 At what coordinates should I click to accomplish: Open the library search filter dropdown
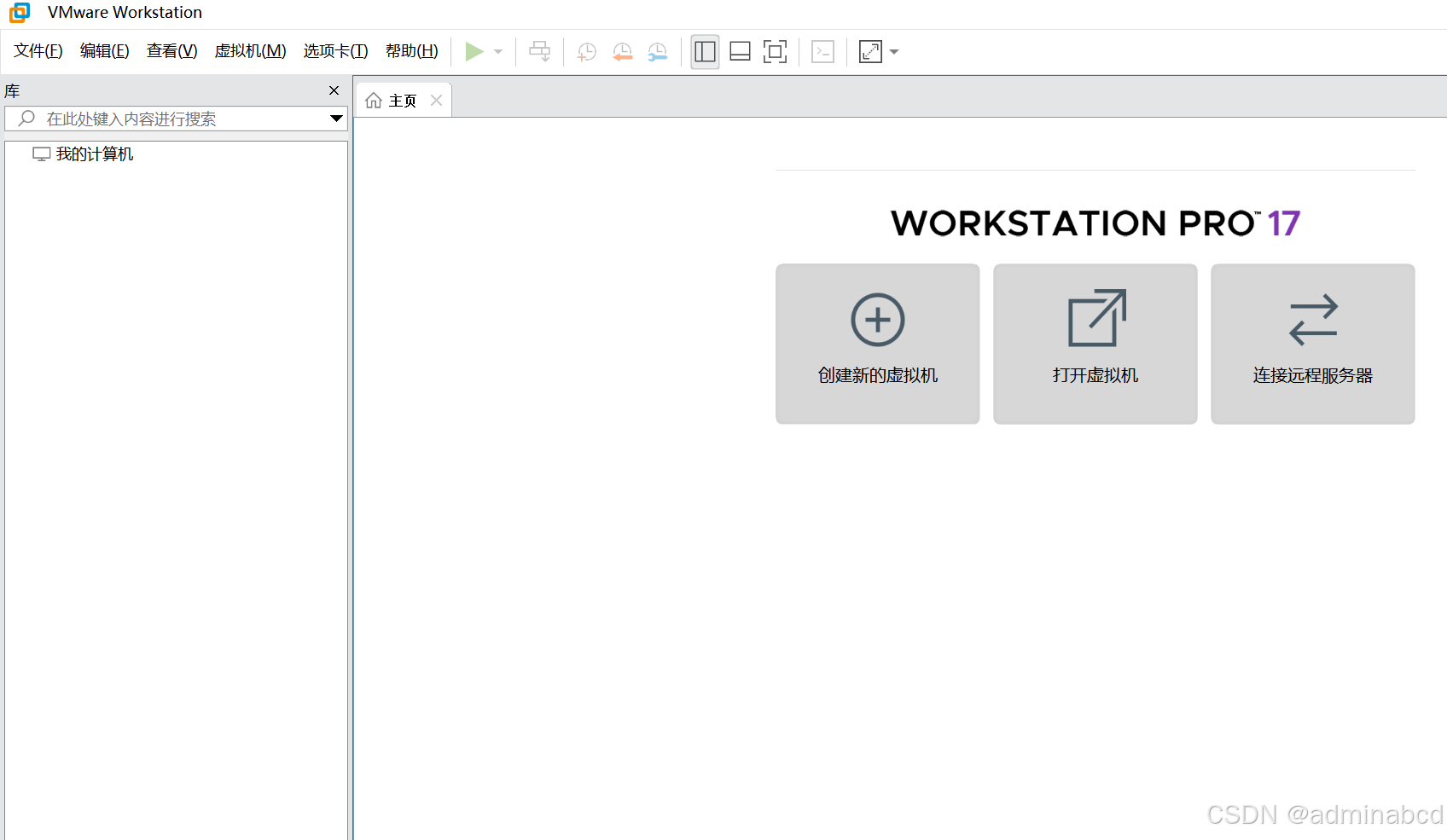coord(337,119)
